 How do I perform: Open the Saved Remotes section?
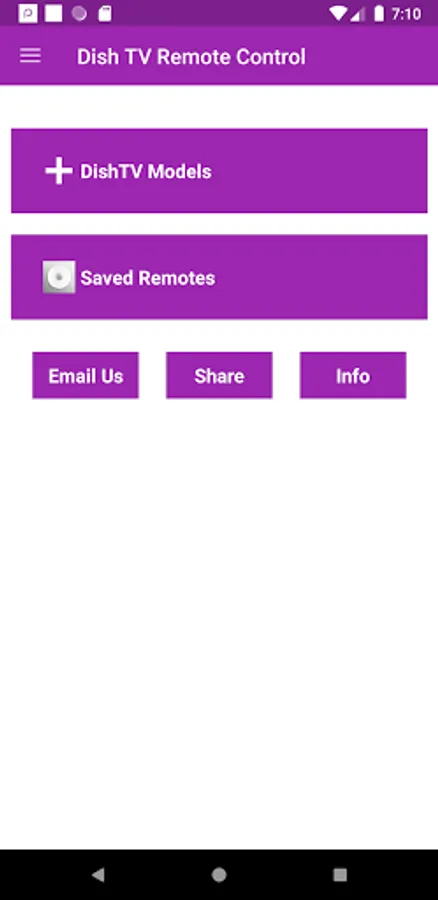(x=219, y=277)
